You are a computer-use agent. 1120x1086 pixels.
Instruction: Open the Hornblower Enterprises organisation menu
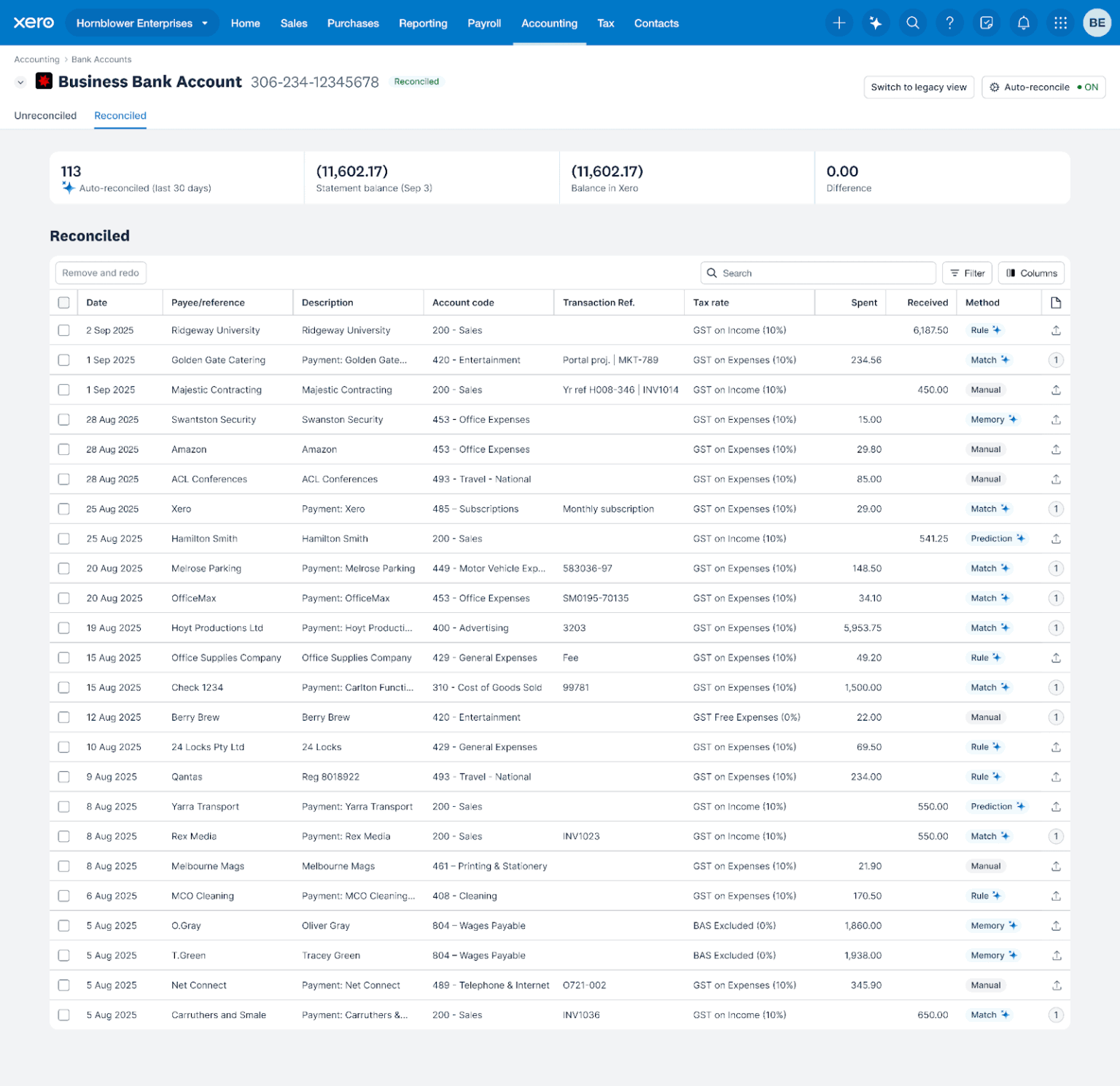pyautogui.click(x=141, y=23)
